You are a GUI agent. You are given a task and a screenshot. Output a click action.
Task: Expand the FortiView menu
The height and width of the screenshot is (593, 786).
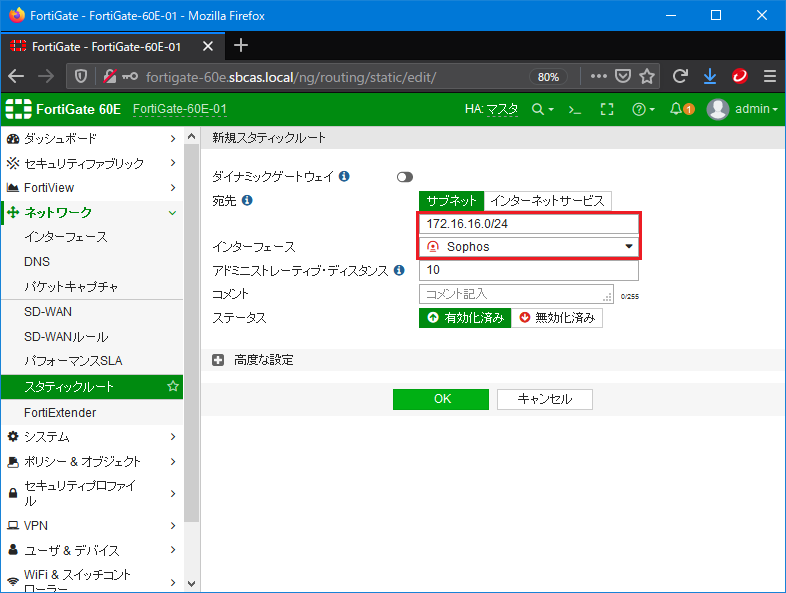(92, 187)
